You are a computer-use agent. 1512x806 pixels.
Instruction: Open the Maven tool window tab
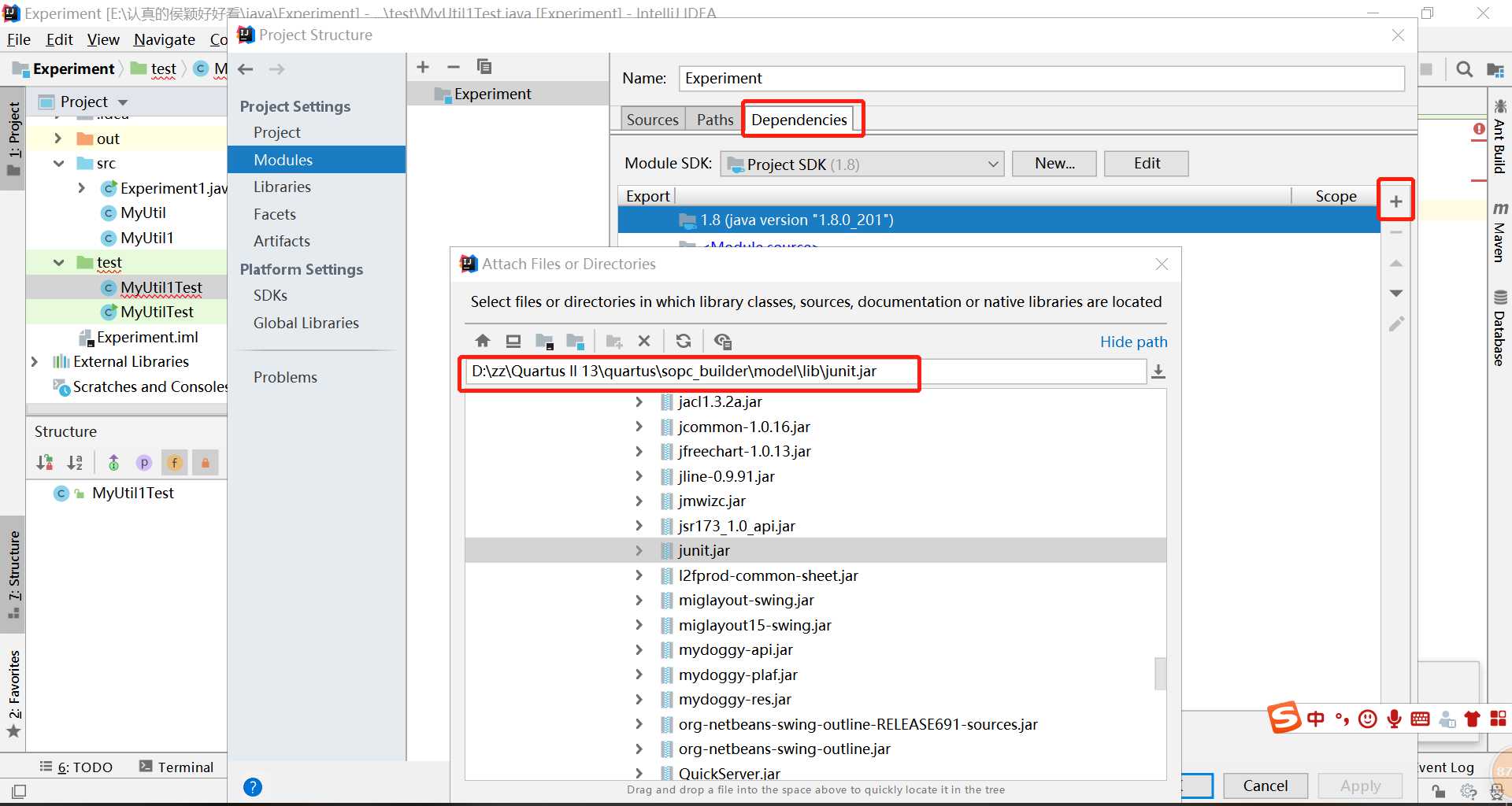(x=1500, y=232)
